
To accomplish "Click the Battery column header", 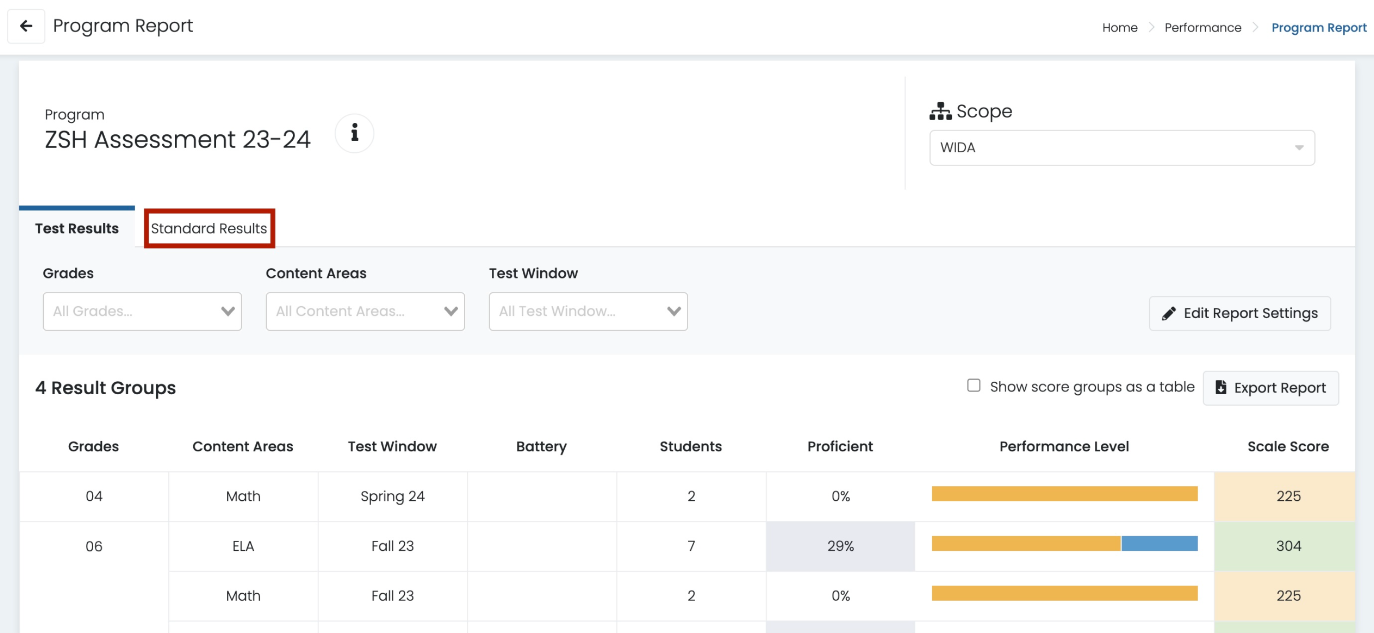I will pos(542,447).
